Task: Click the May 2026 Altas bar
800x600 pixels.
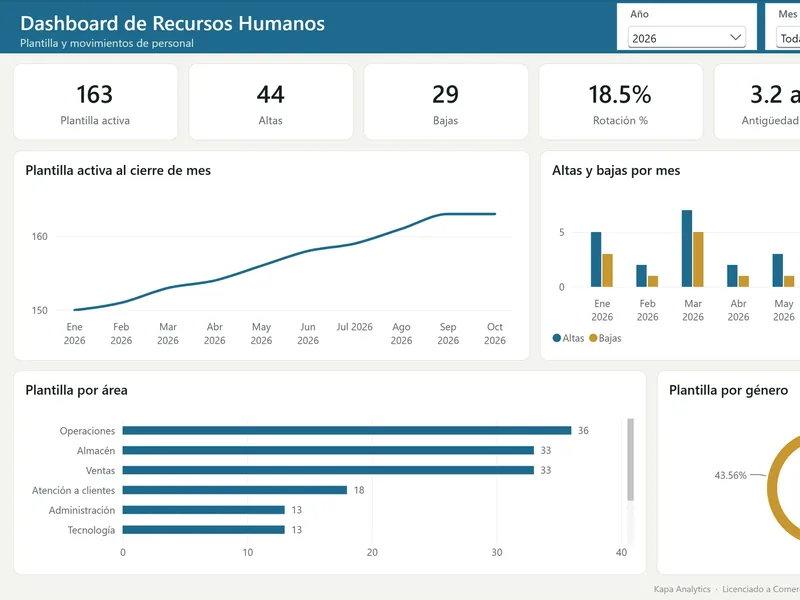Action: point(778,270)
